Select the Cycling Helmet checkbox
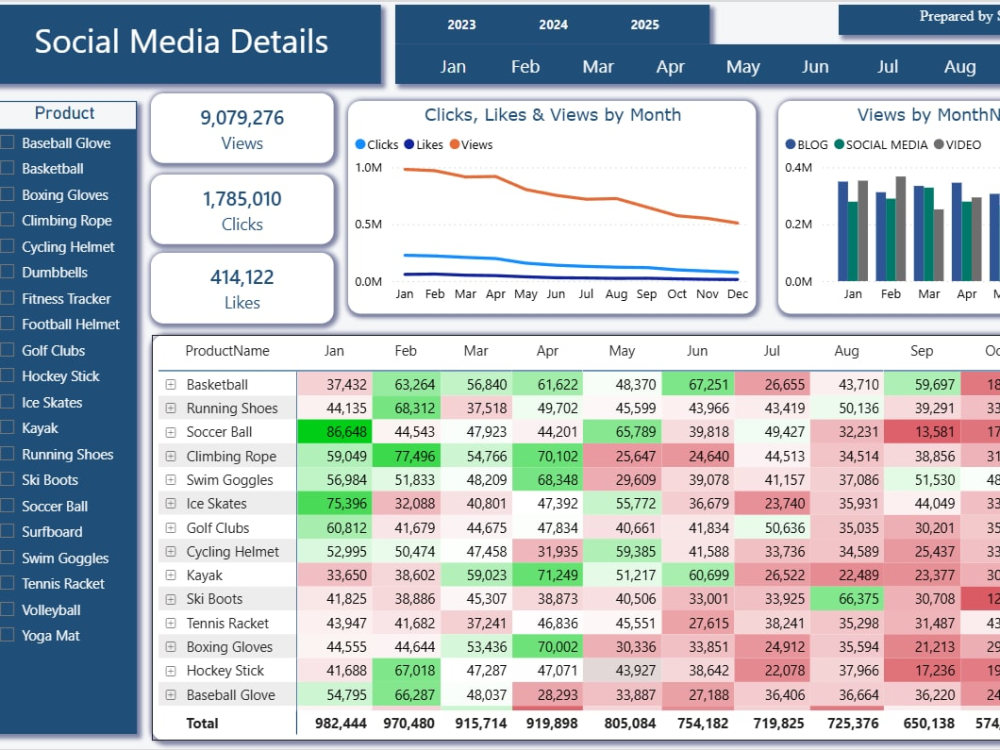The height and width of the screenshot is (750, 1000). [7, 246]
